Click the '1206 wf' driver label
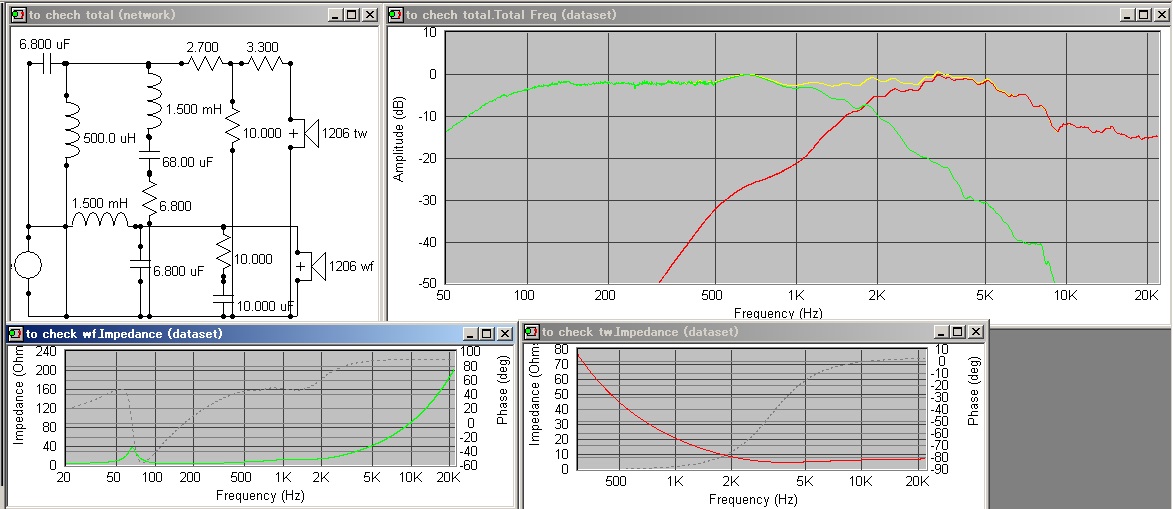This screenshot has height=509, width=1173. click(351, 266)
